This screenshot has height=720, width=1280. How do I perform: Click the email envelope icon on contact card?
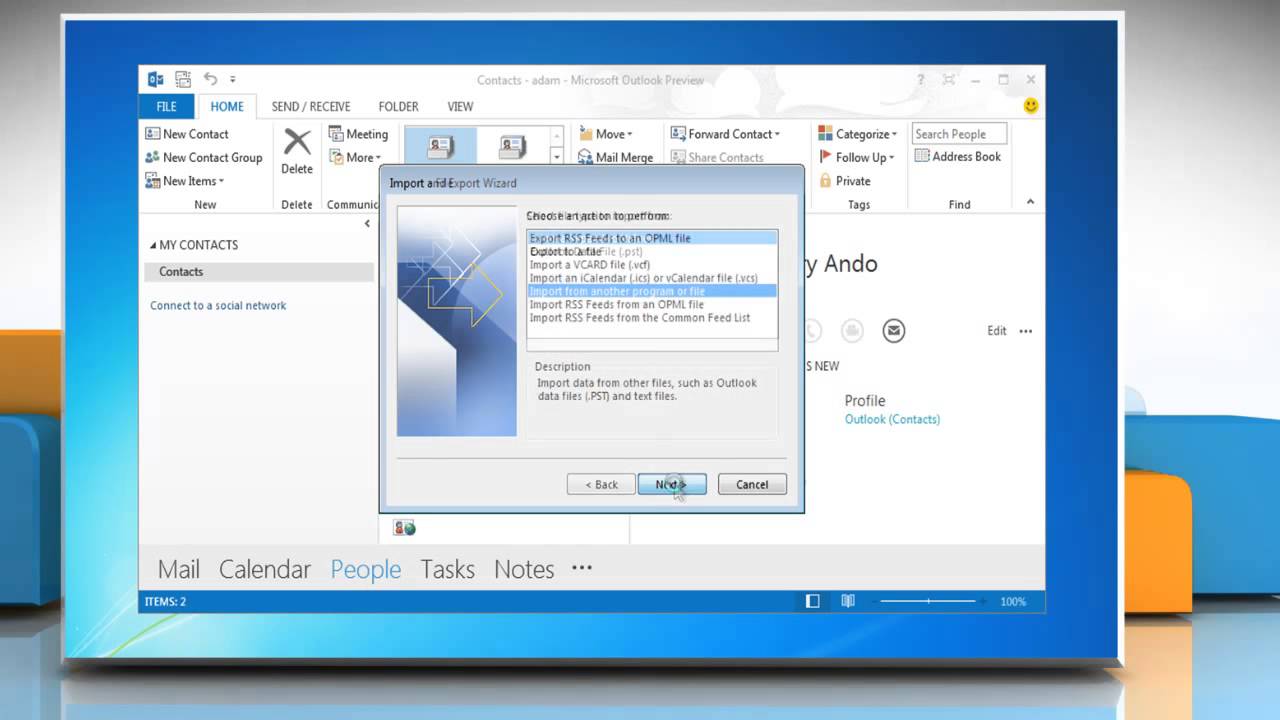coord(893,330)
